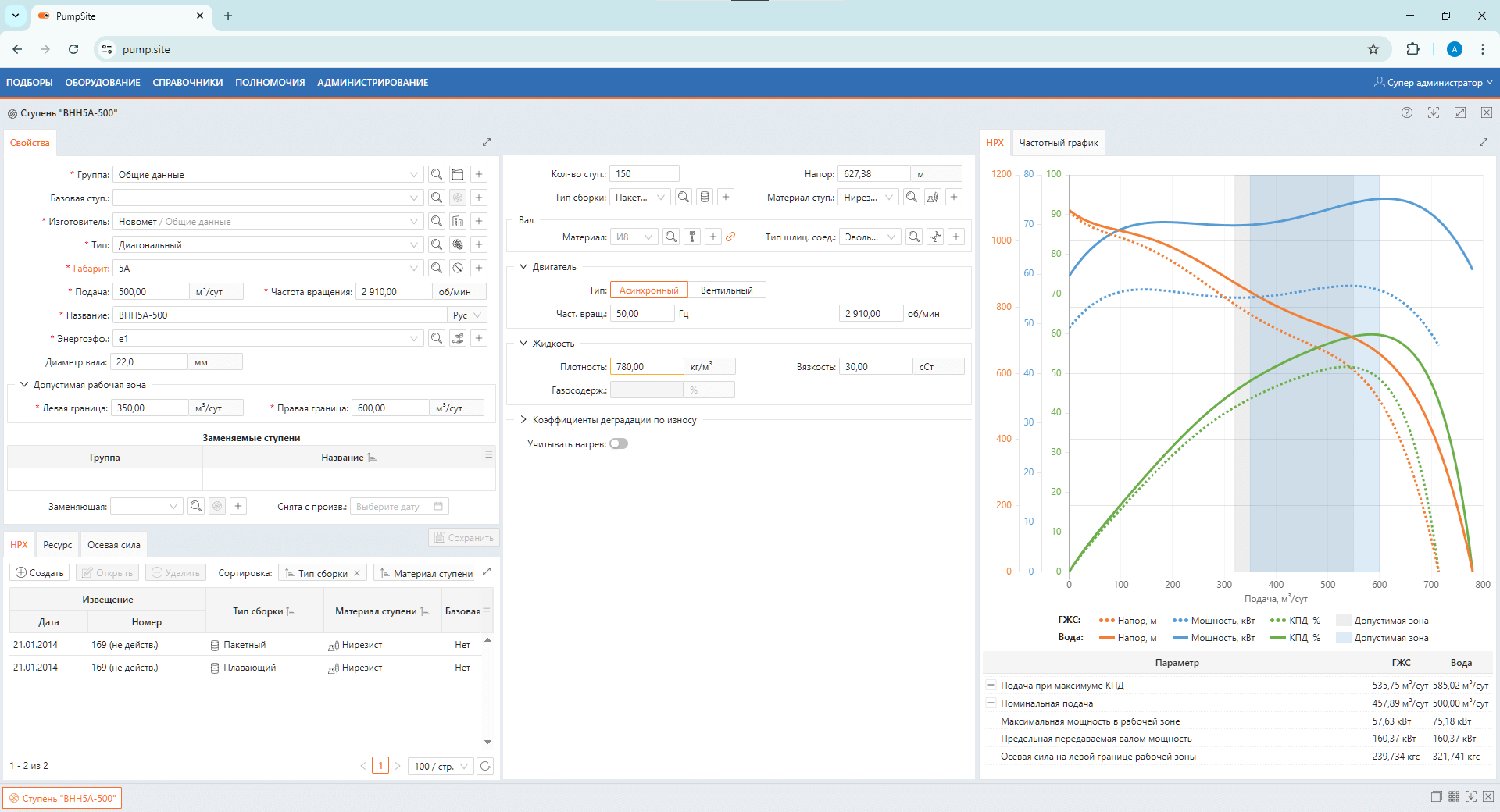Open help question-mark icon in panel header
1500x812 pixels.
coord(1407,113)
